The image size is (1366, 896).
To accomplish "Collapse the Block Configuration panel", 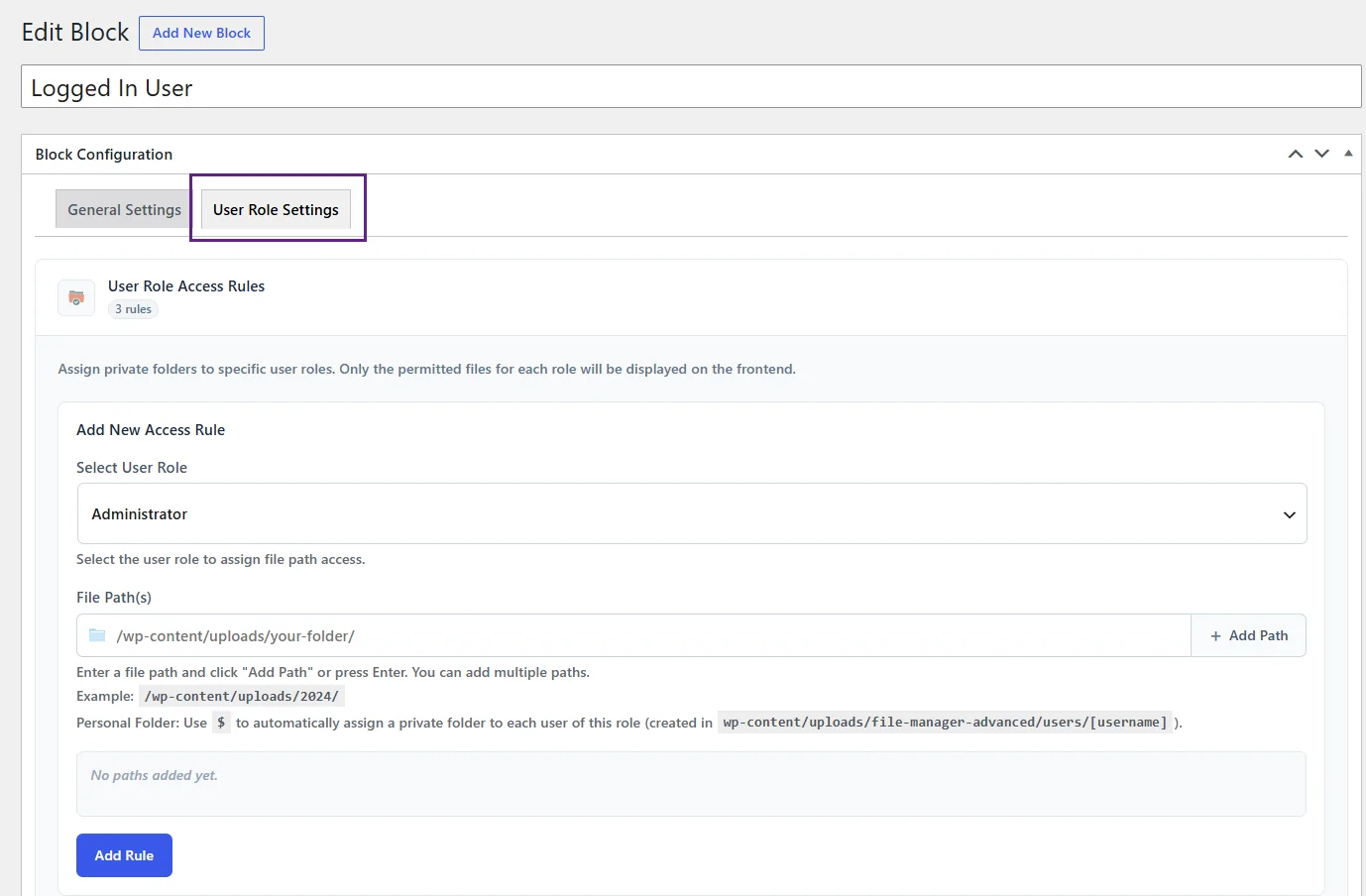I will 1348,154.
